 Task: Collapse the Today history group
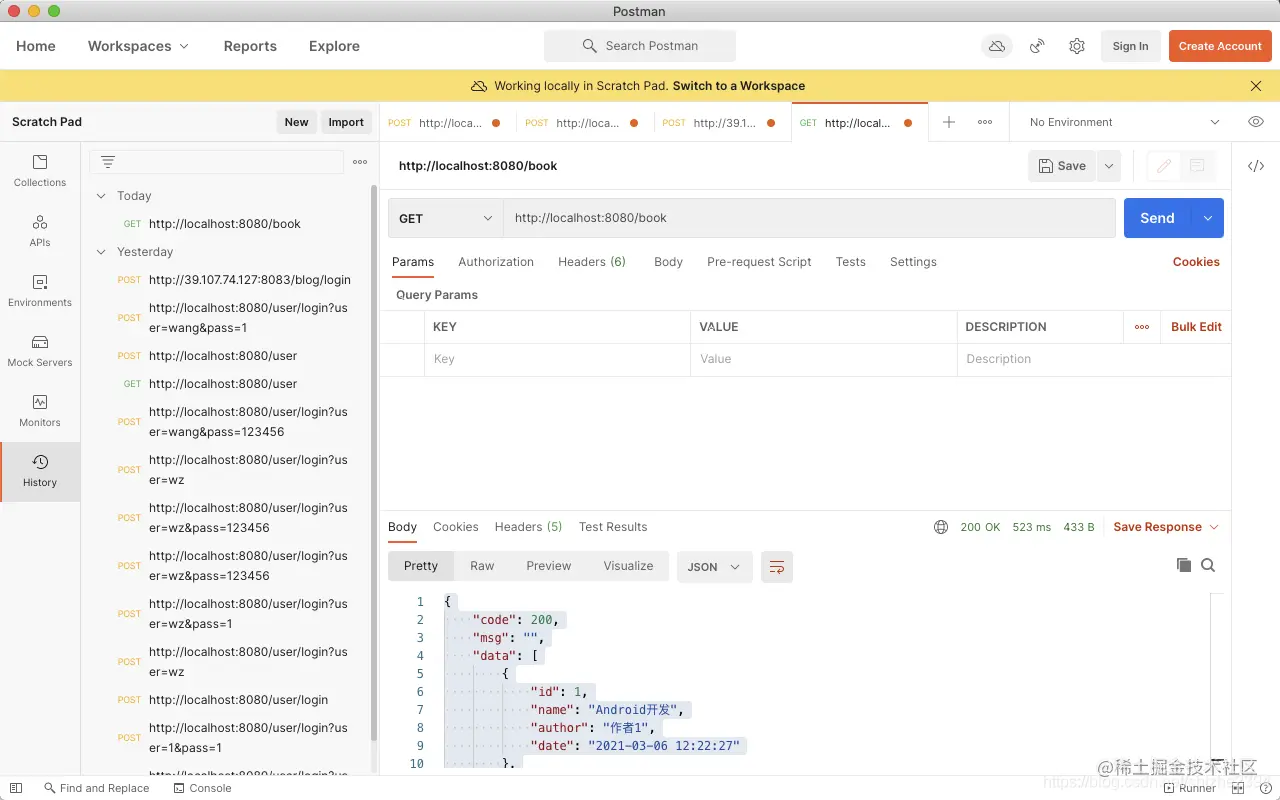(101, 196)
